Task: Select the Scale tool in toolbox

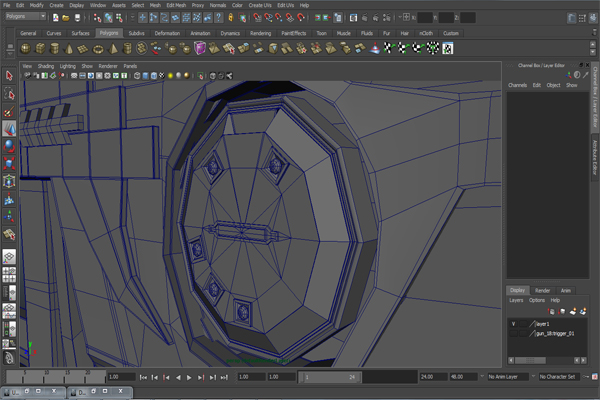Action: (9, 163)
